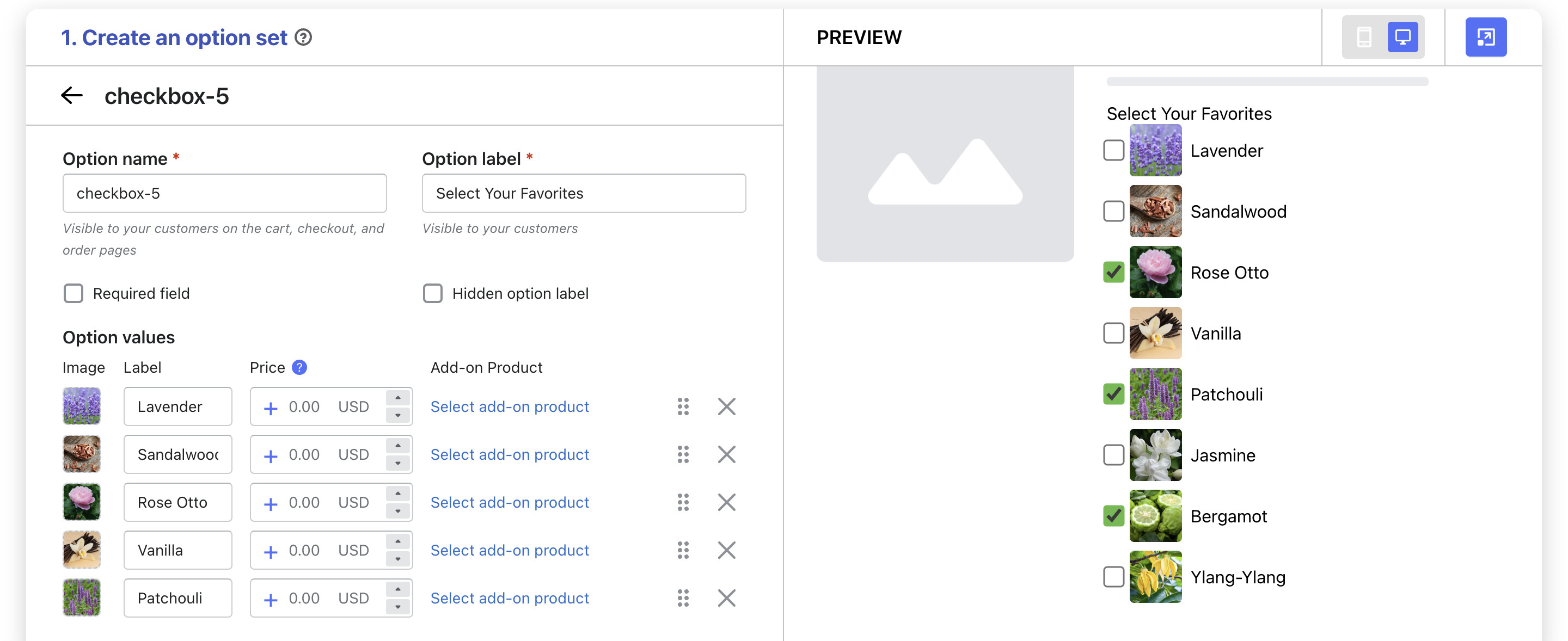Grab drag handle for Rose Otto row
The width and height of the screenshot is (1568, 641).
coord(683,502)
